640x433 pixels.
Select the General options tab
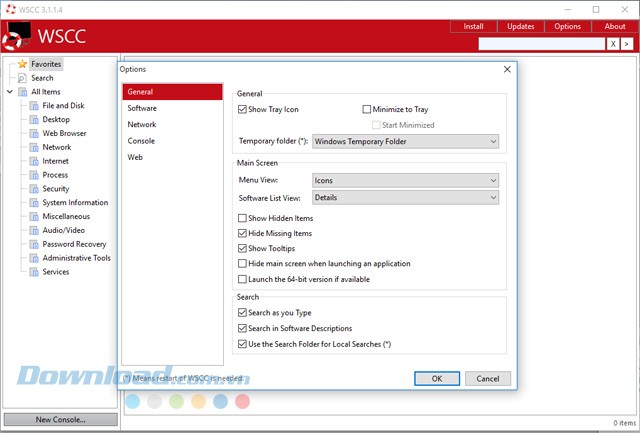(x=172, y=92)
